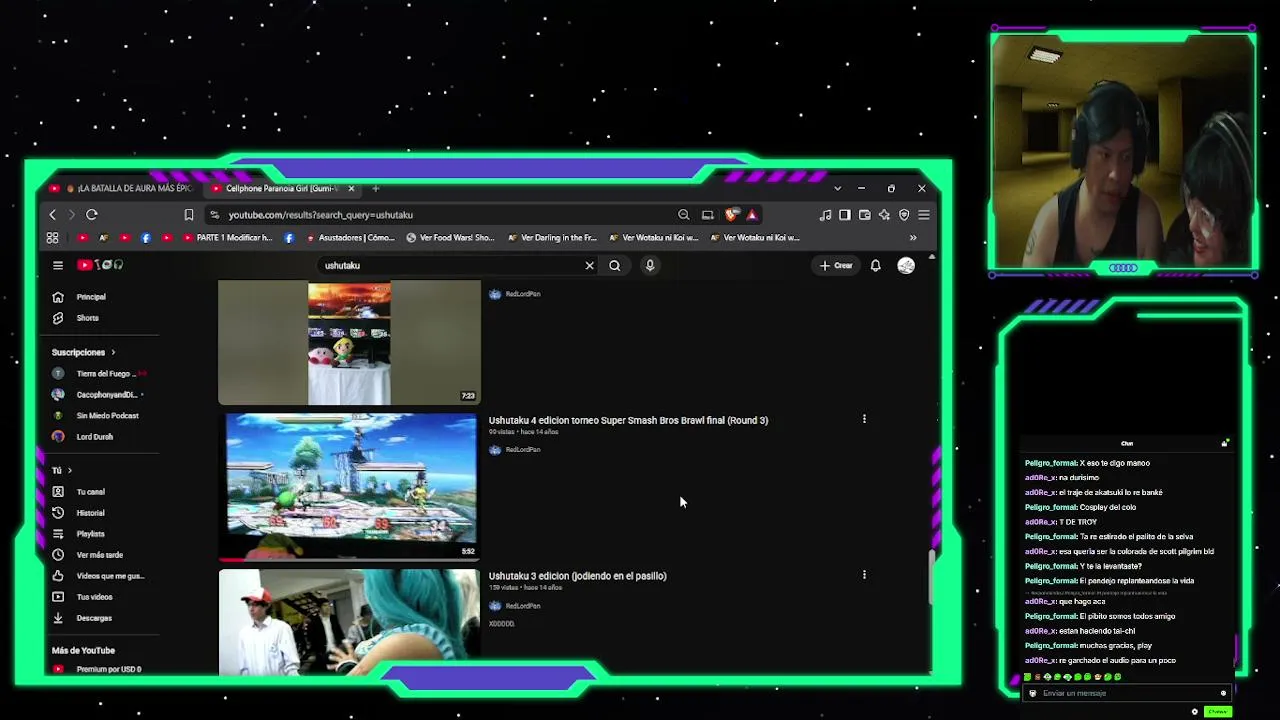Viewport: 1280px width, 720px height.
Task: Play the Smash Bros Brawl gameplay thumbnail
Action: (350, 487)
